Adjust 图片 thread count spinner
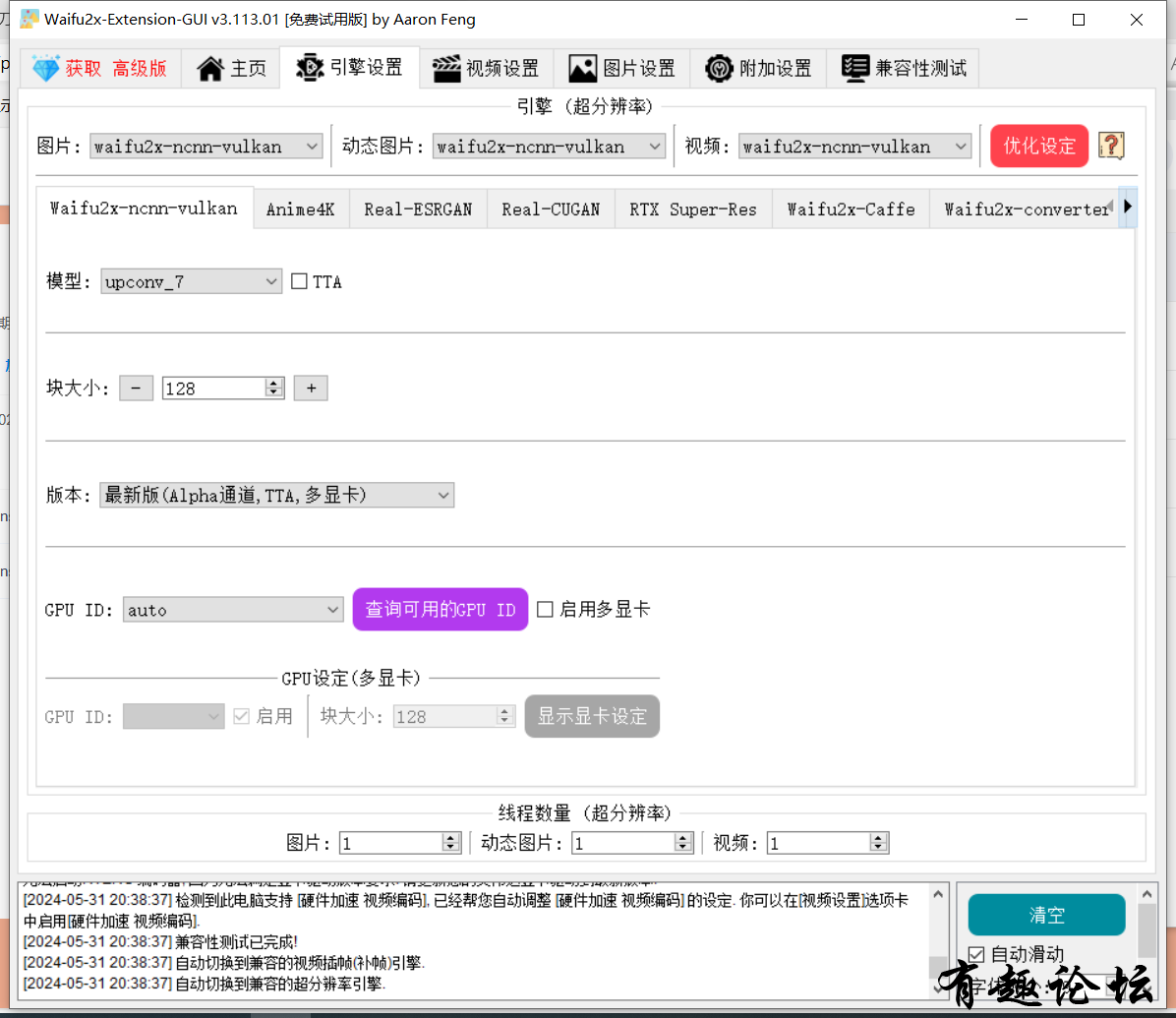The height and width of the screenshot is (1018, 1176). tap(450, 843)
